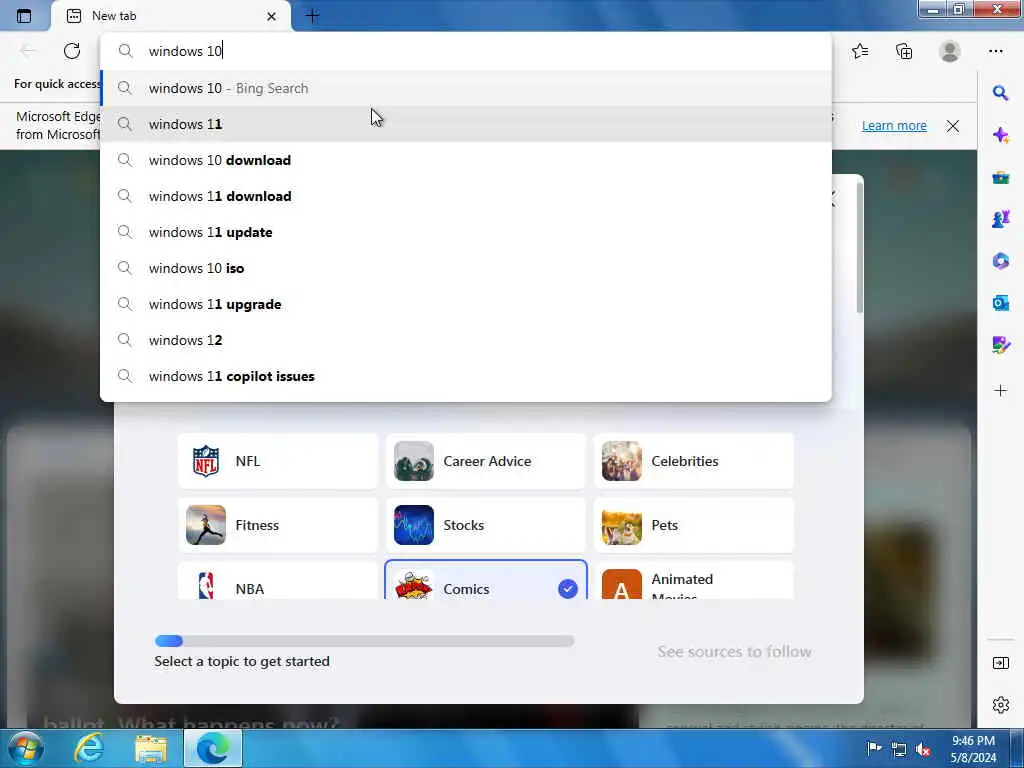Launch Internet Explorer from taskbar
This screenshot has width=1024, height=768.
pos(89,748)
